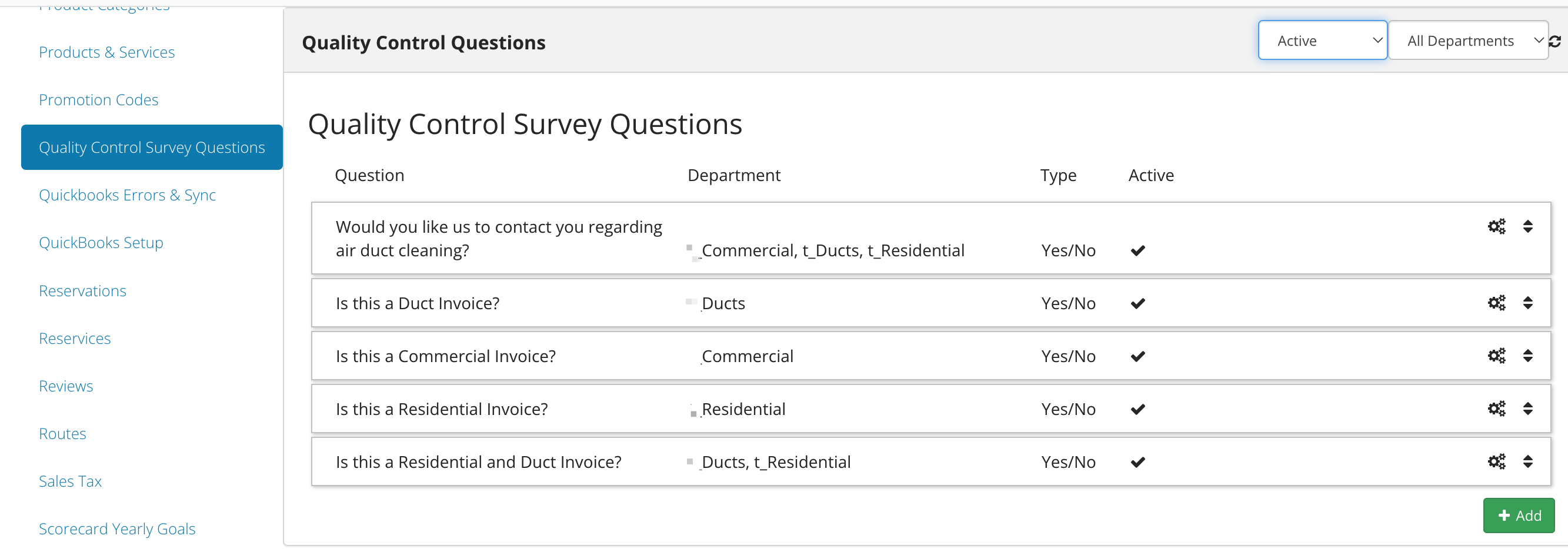Open settings gear for Duct Invoice question
Viewport: 1568px width, 549px height.
1496,303
